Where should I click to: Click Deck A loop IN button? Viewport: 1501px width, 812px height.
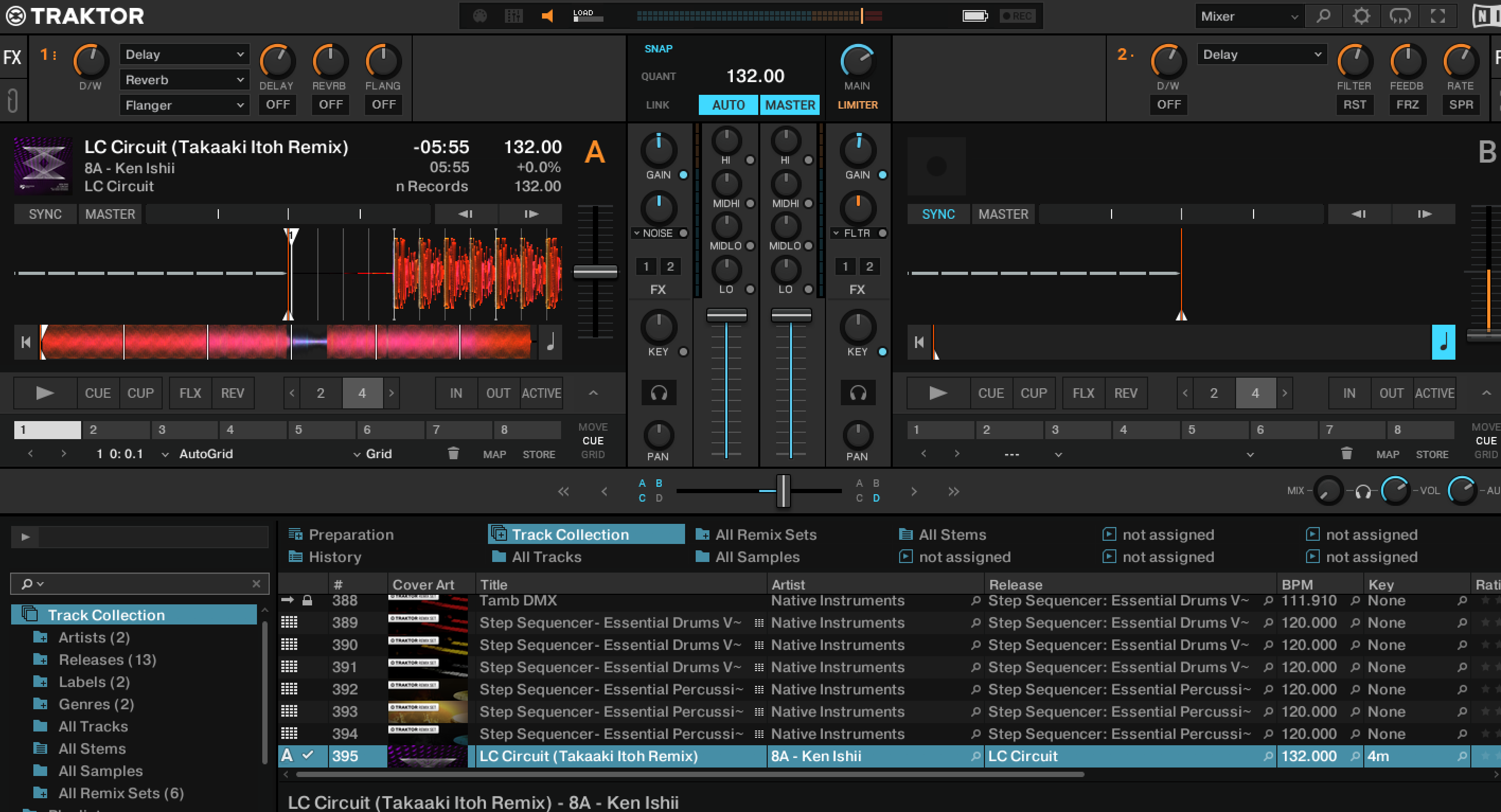(456, 393)
